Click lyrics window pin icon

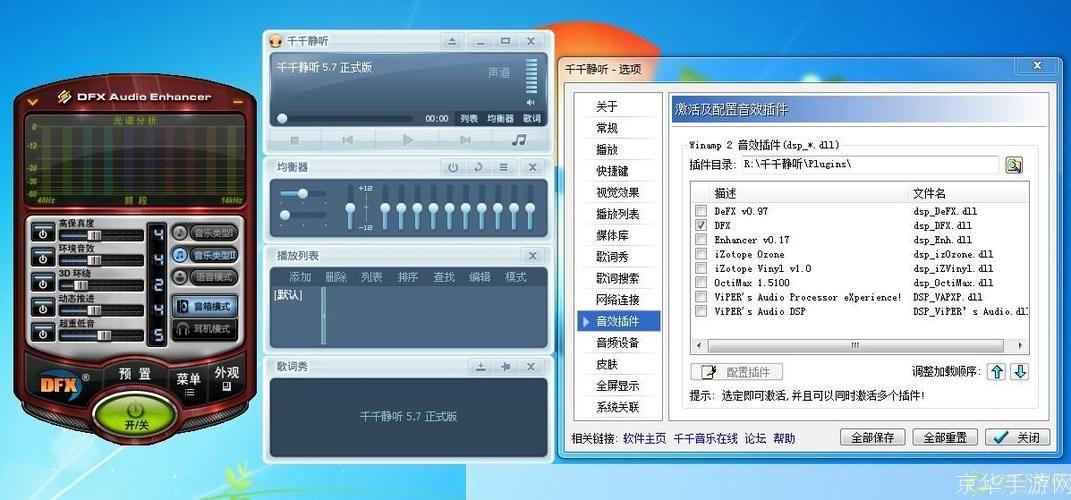pyautogui.click(x=505, y=367)
